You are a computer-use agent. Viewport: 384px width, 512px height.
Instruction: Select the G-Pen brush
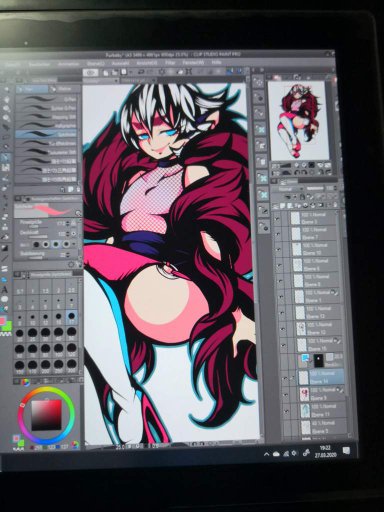(x=47, y=99)
